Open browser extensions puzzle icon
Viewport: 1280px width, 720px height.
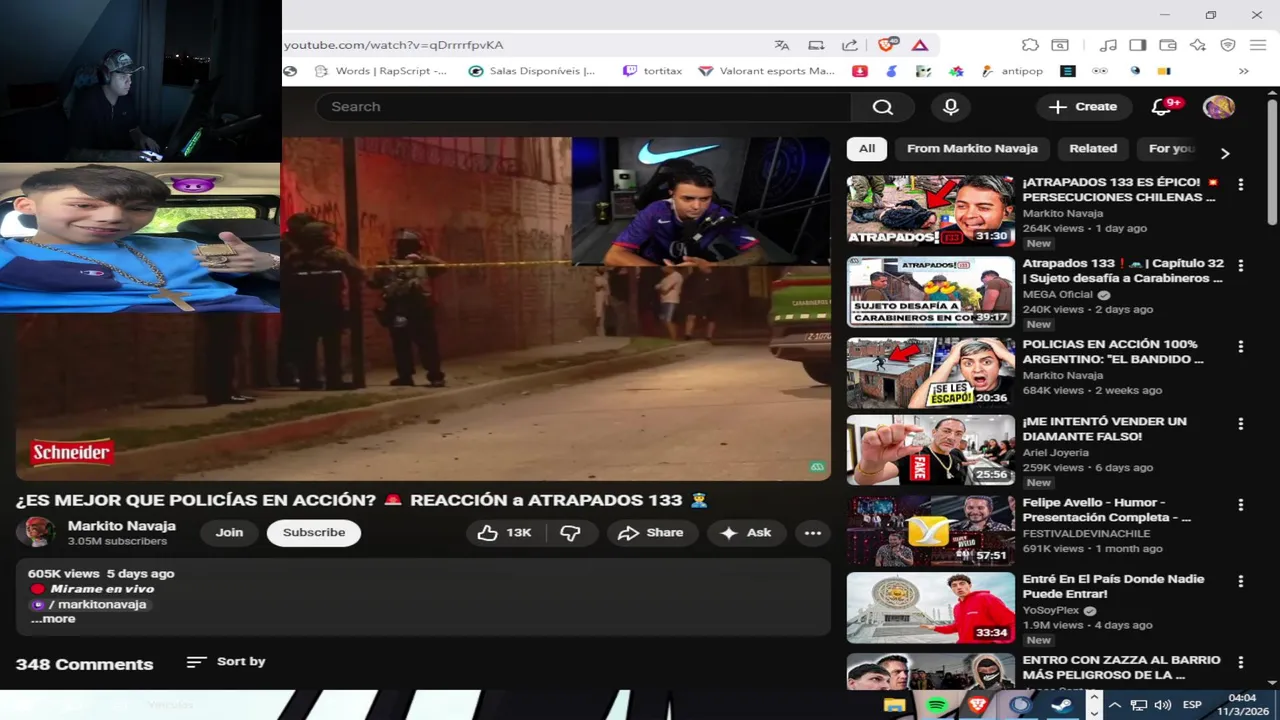click(1030, 45)
